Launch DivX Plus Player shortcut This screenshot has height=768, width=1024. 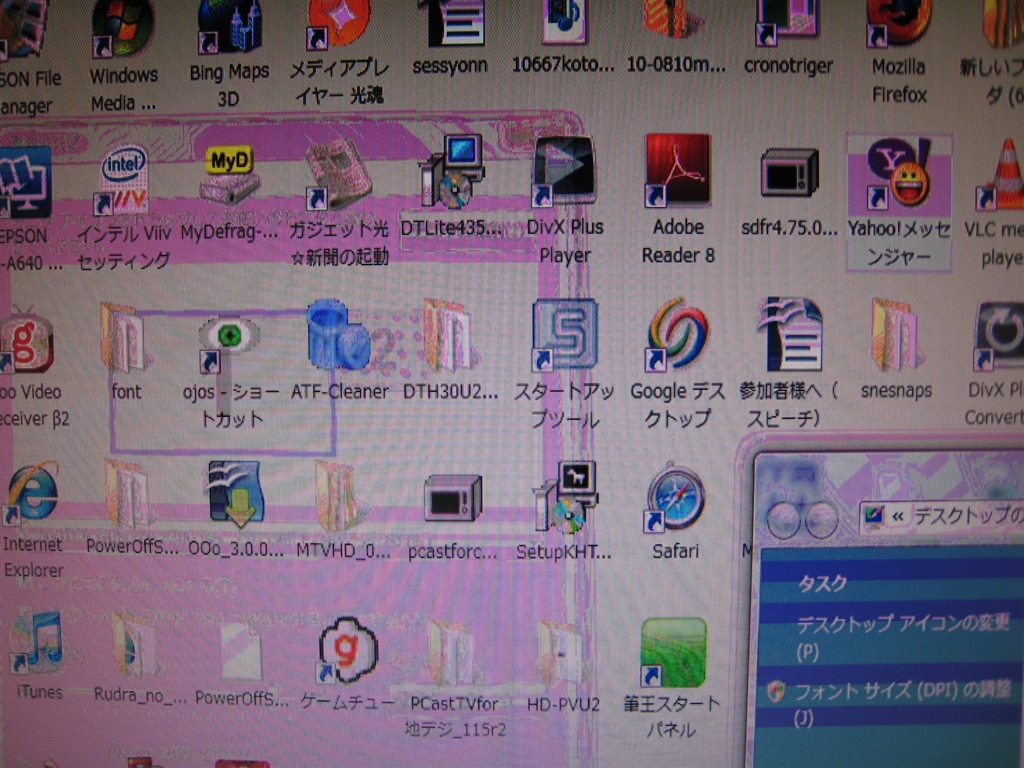563,171
